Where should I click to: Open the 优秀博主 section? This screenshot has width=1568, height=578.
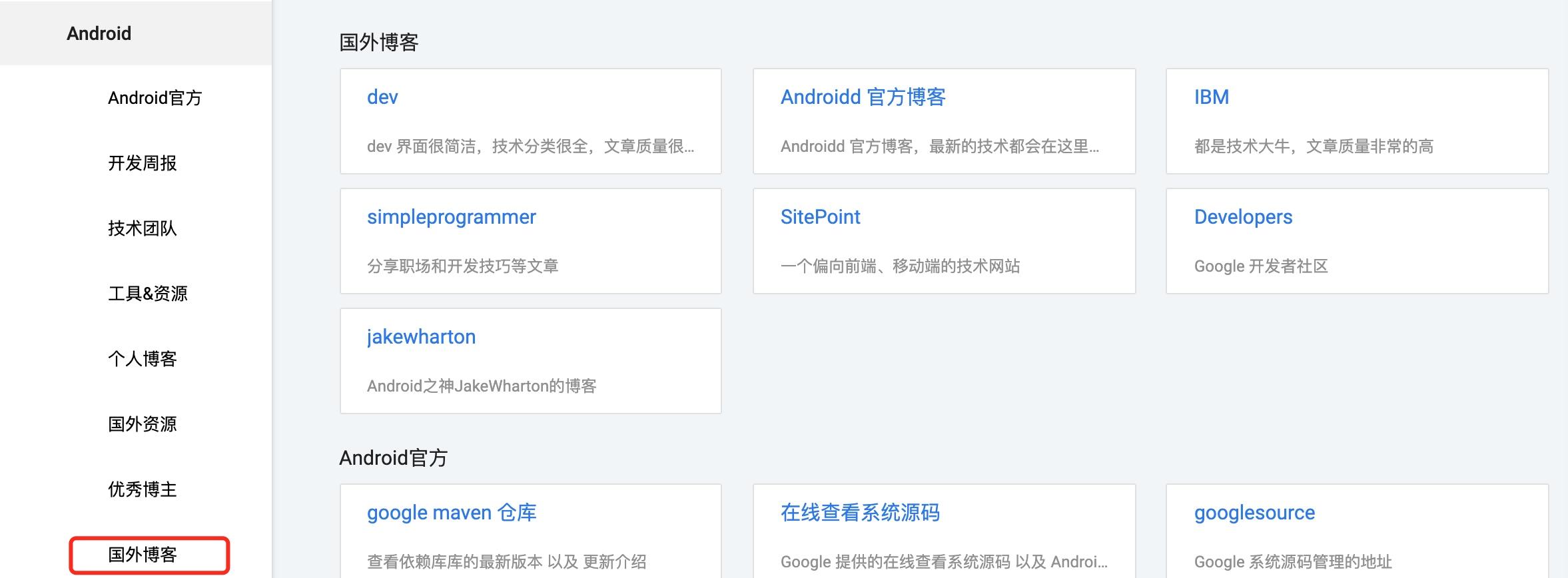(141, 489)
